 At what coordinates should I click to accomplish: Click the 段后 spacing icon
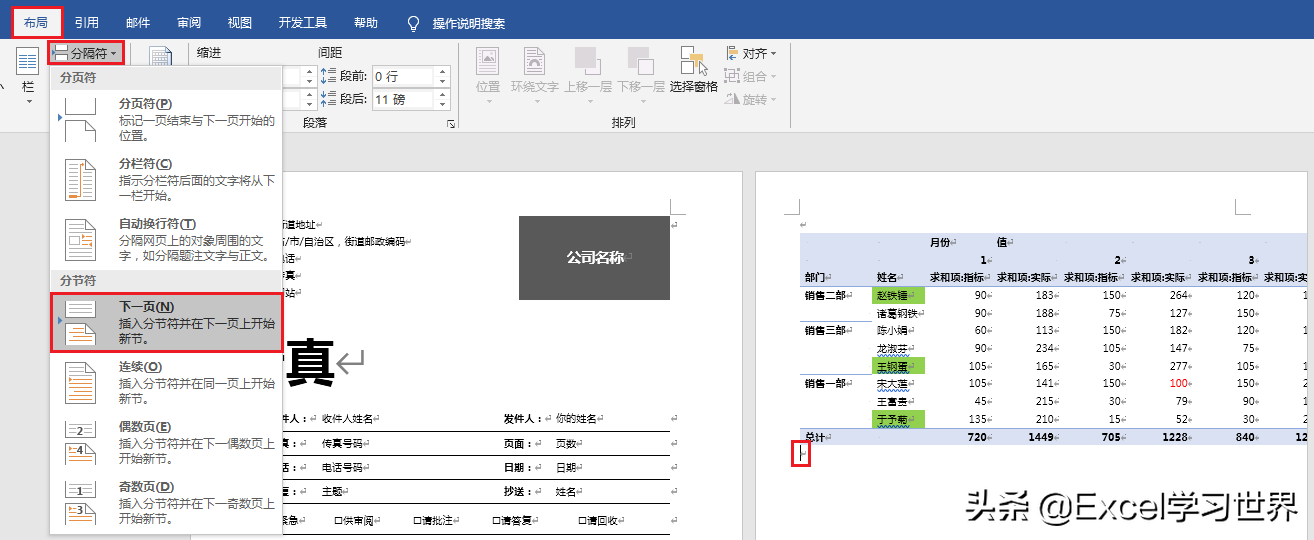click(x=329, y=99)
